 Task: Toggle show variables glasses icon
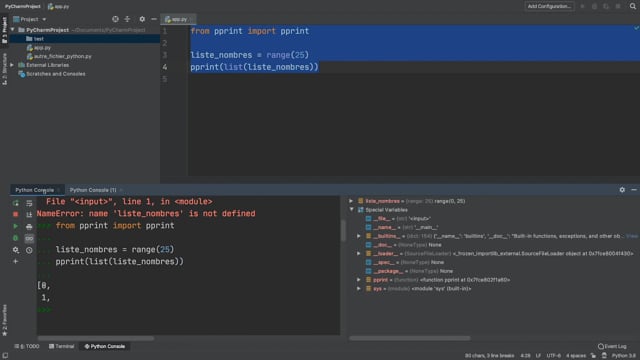point(29,238)
